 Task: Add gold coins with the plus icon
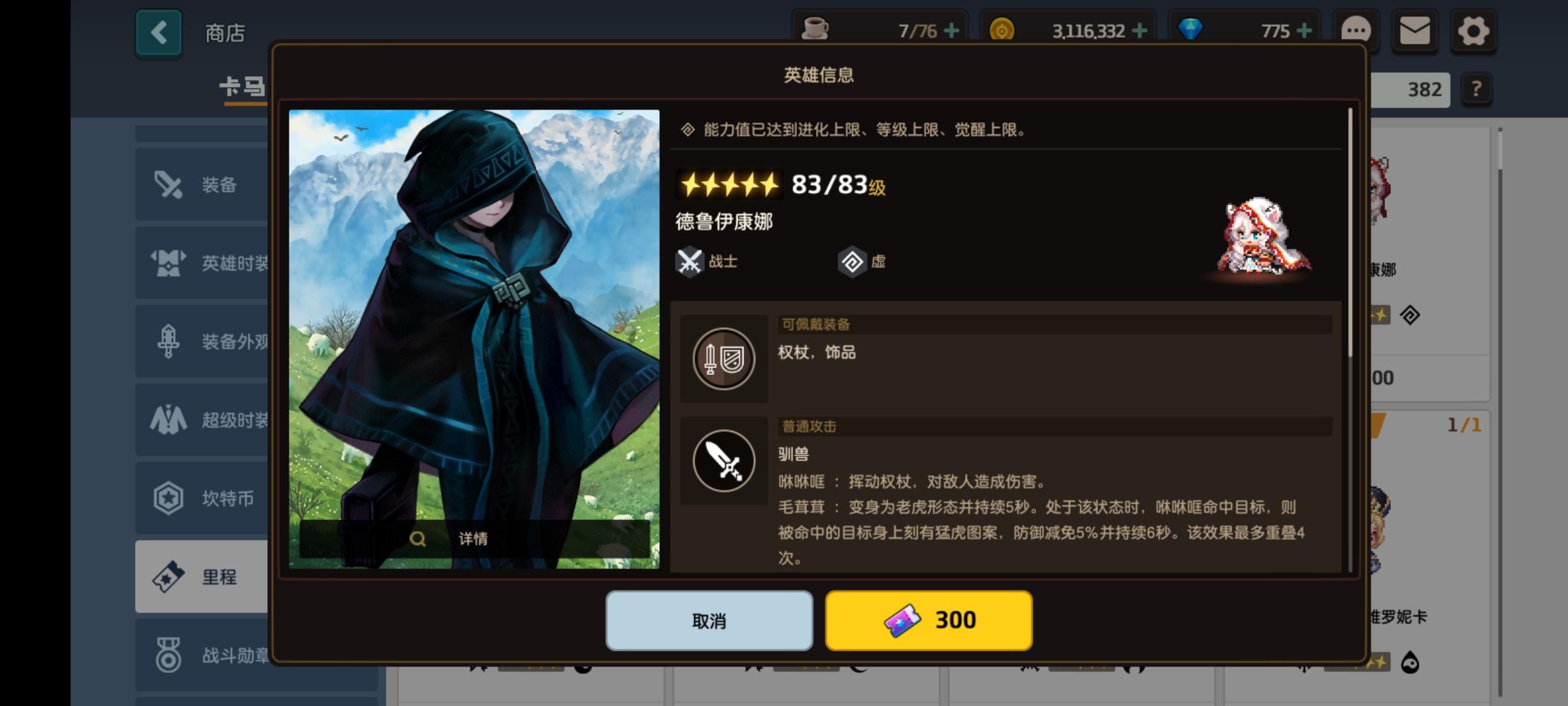(x=1139, y=31)
